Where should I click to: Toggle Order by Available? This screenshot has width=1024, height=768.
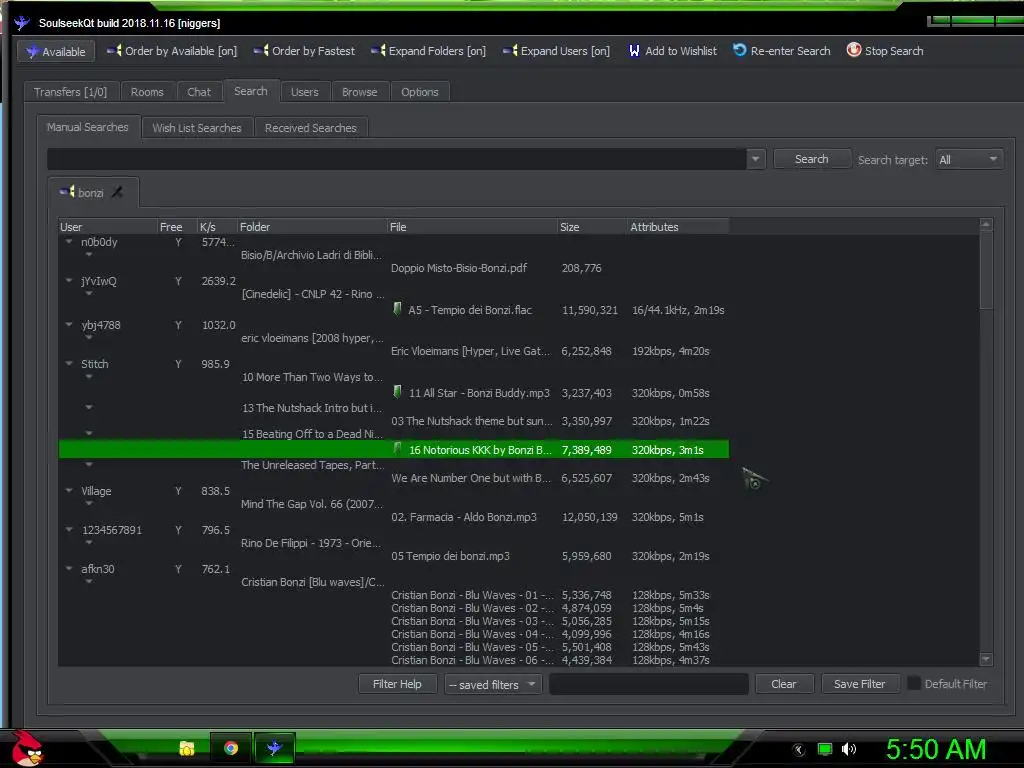(172, 51)
